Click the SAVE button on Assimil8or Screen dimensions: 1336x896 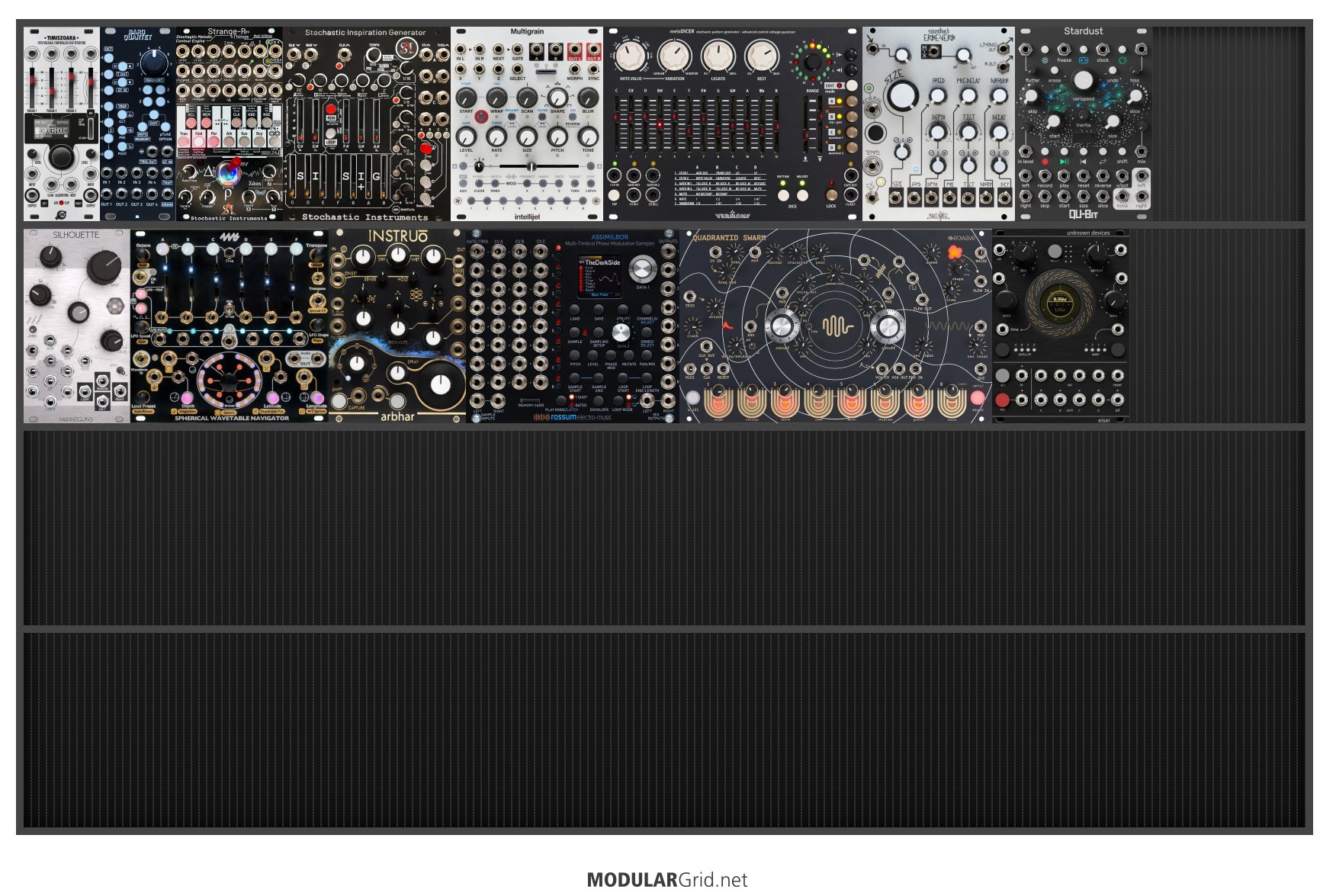click(x=599, y=310)
